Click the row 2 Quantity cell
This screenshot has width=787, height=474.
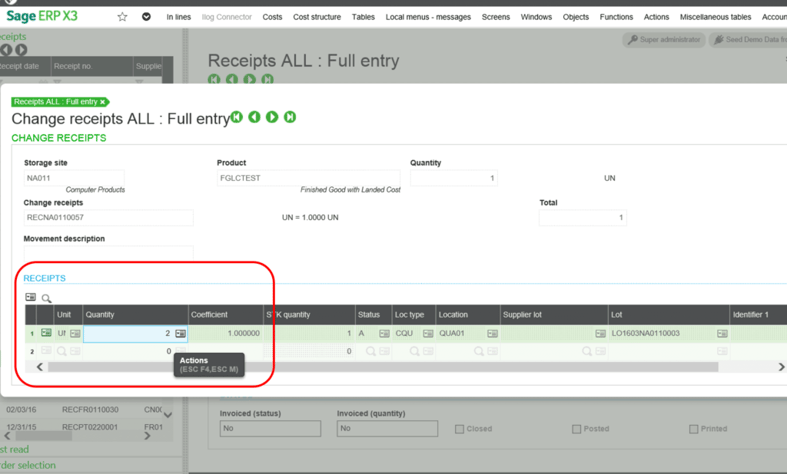[135, 351]
